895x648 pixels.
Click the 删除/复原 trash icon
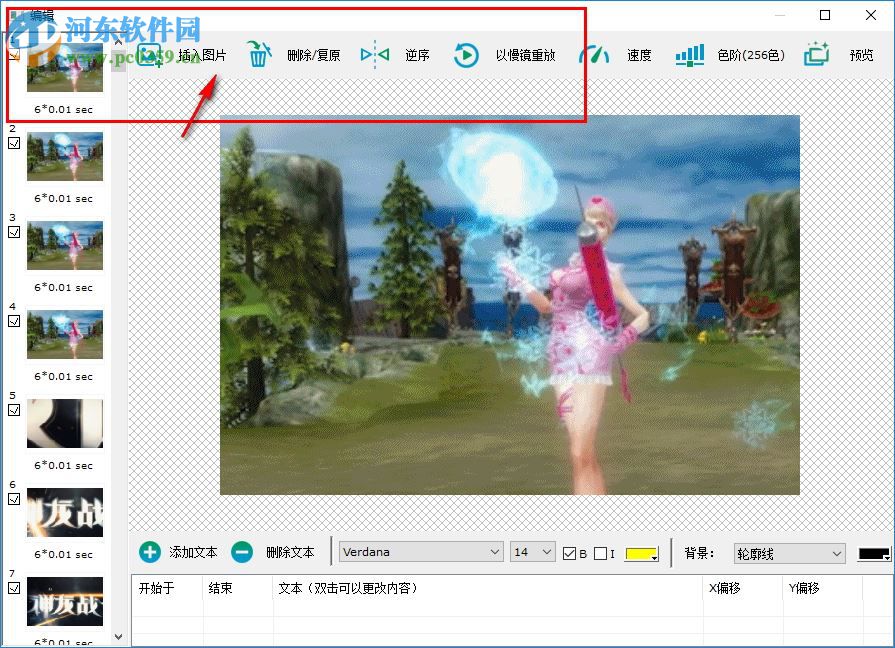(259, 55)
